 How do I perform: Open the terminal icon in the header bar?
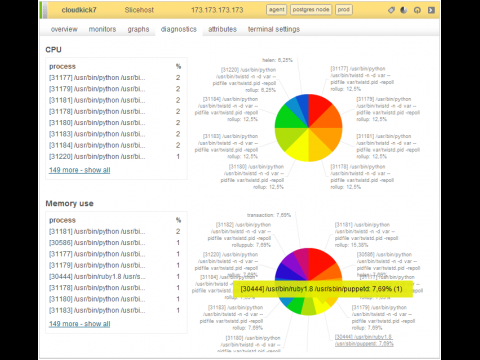[431, 10]
